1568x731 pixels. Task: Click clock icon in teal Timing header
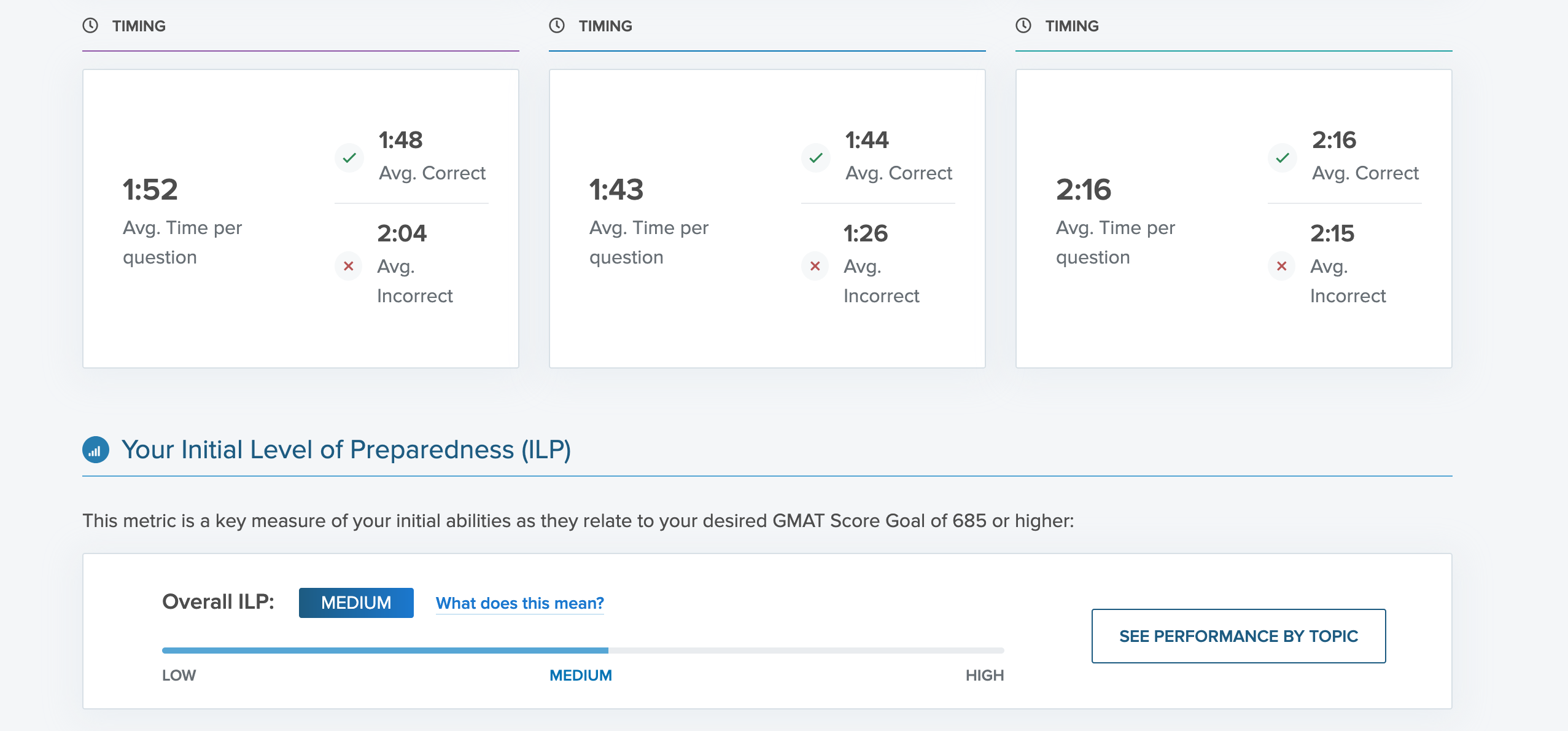pos(1023,26)
